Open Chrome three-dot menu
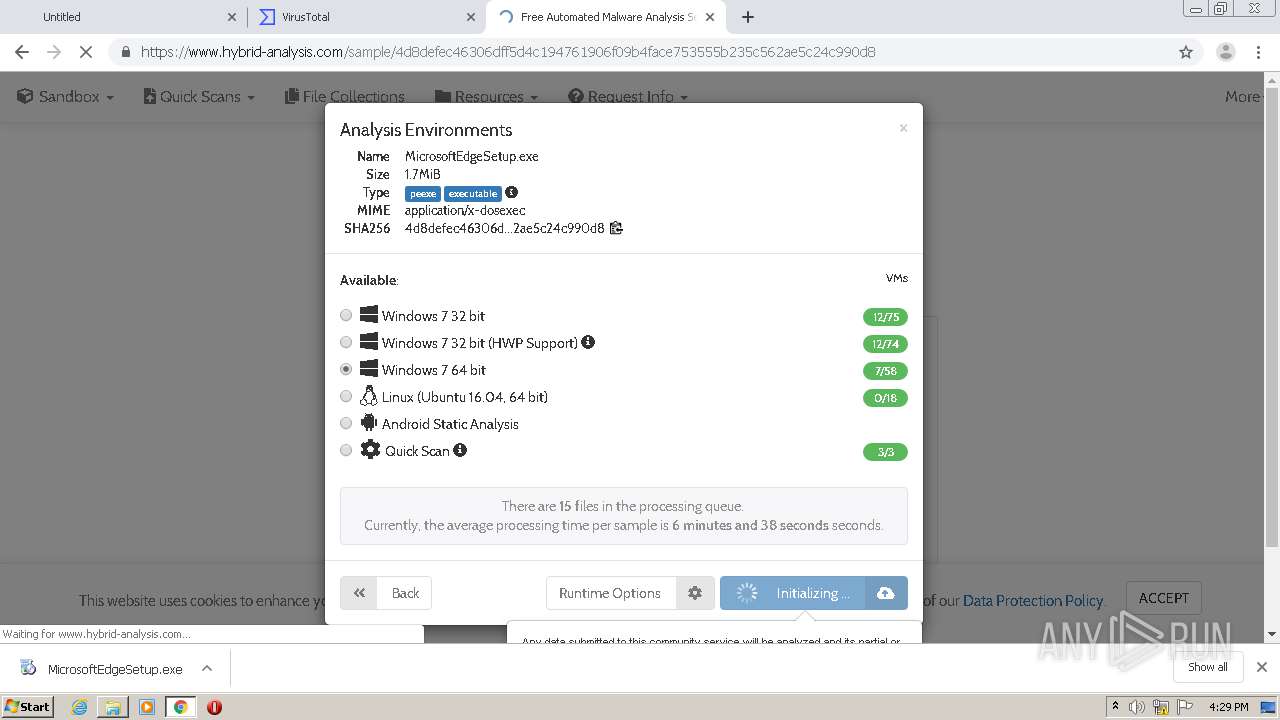This screenshot has width=1280, height=720. pos(1258,52)
